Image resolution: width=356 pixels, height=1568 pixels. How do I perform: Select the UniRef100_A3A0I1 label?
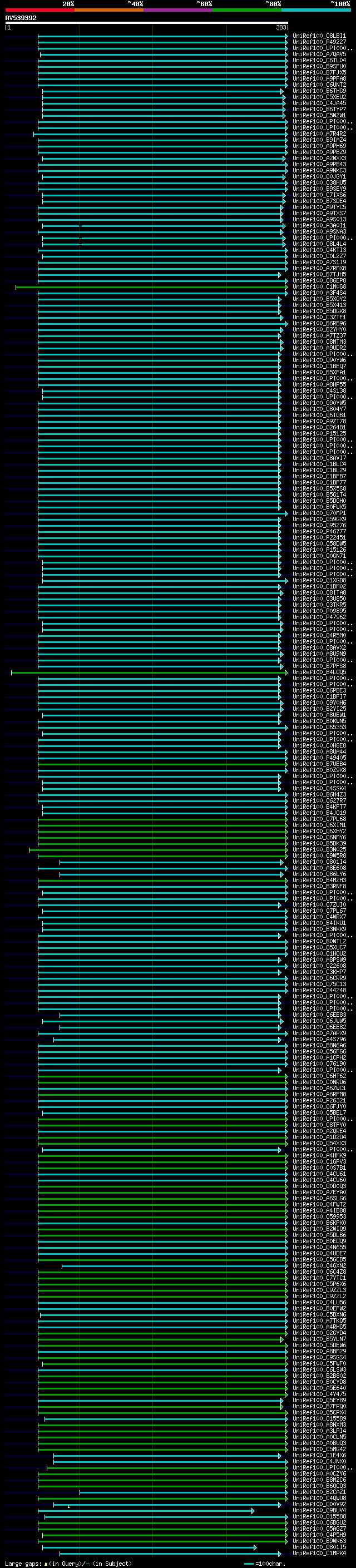(319, 226)
